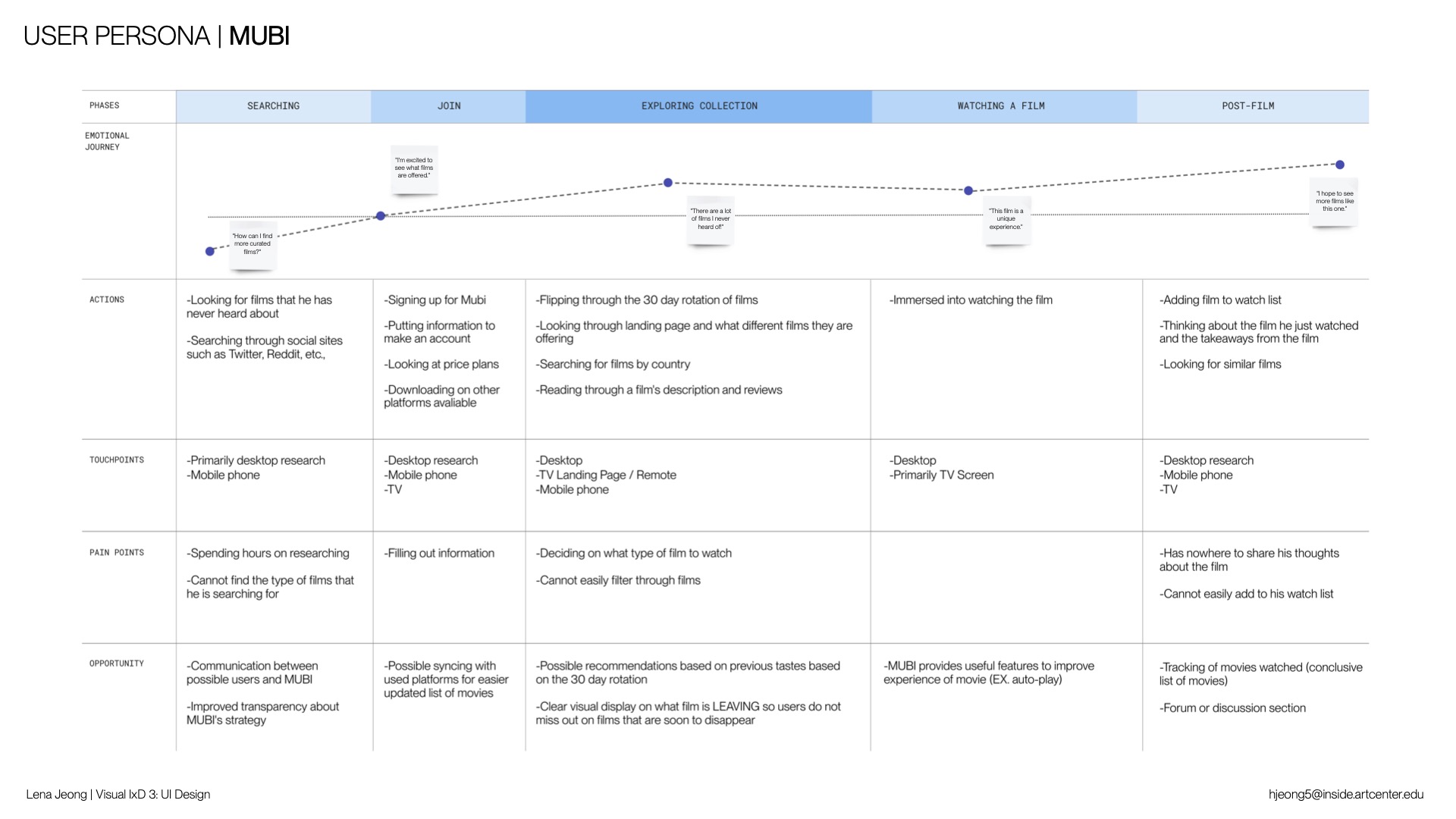The height and width of the screenshot is (819, 1456).
Task: Click the 'This film is a unique experience' note
Action: 1006,219
